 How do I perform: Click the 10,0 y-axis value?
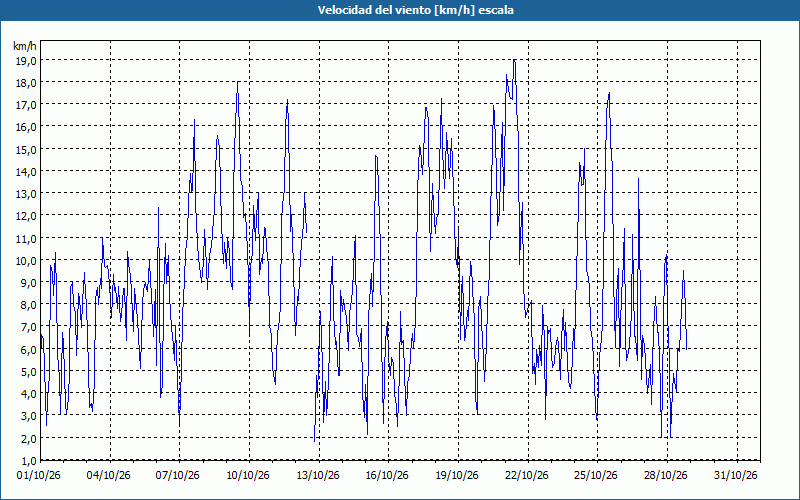point(27,260)
